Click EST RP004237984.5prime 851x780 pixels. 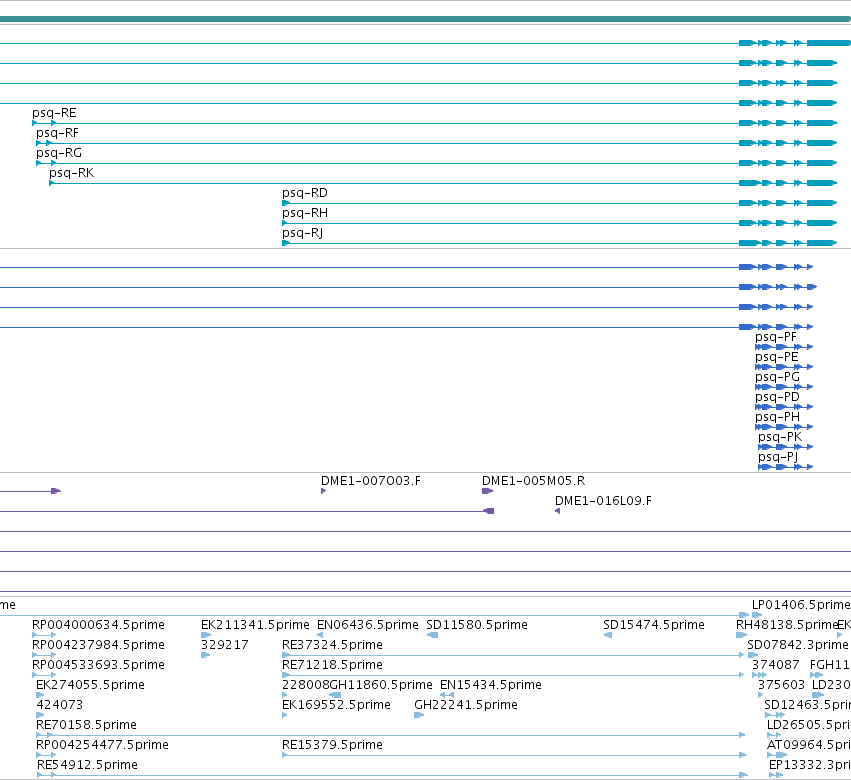98,645
